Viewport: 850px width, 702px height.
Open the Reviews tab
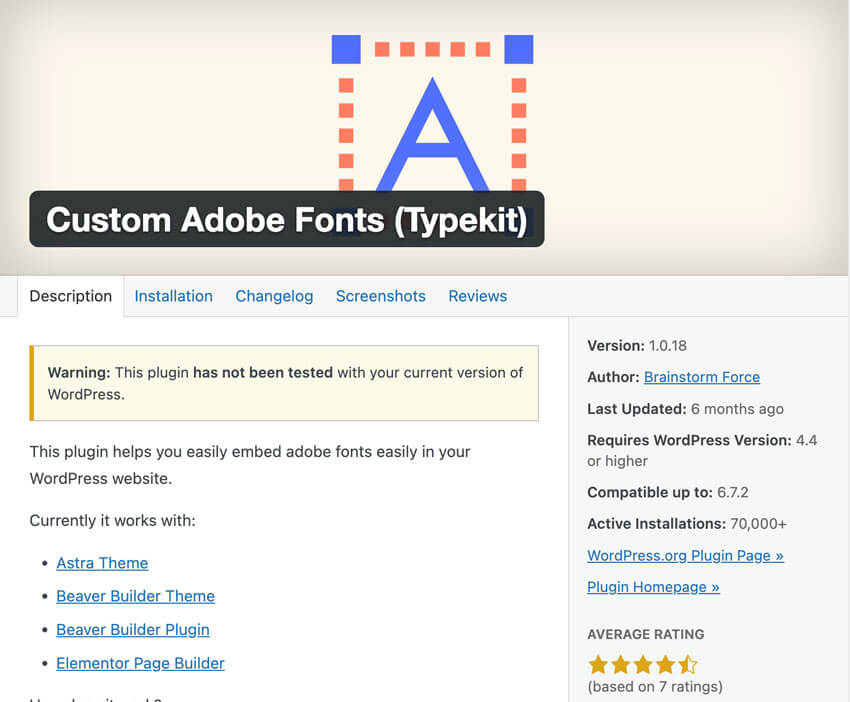click(x=478, y=296)
